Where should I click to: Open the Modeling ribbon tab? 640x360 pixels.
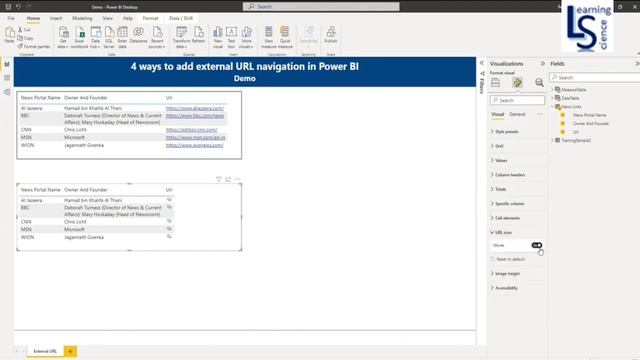pyautogui.click(x=82, y=18)
